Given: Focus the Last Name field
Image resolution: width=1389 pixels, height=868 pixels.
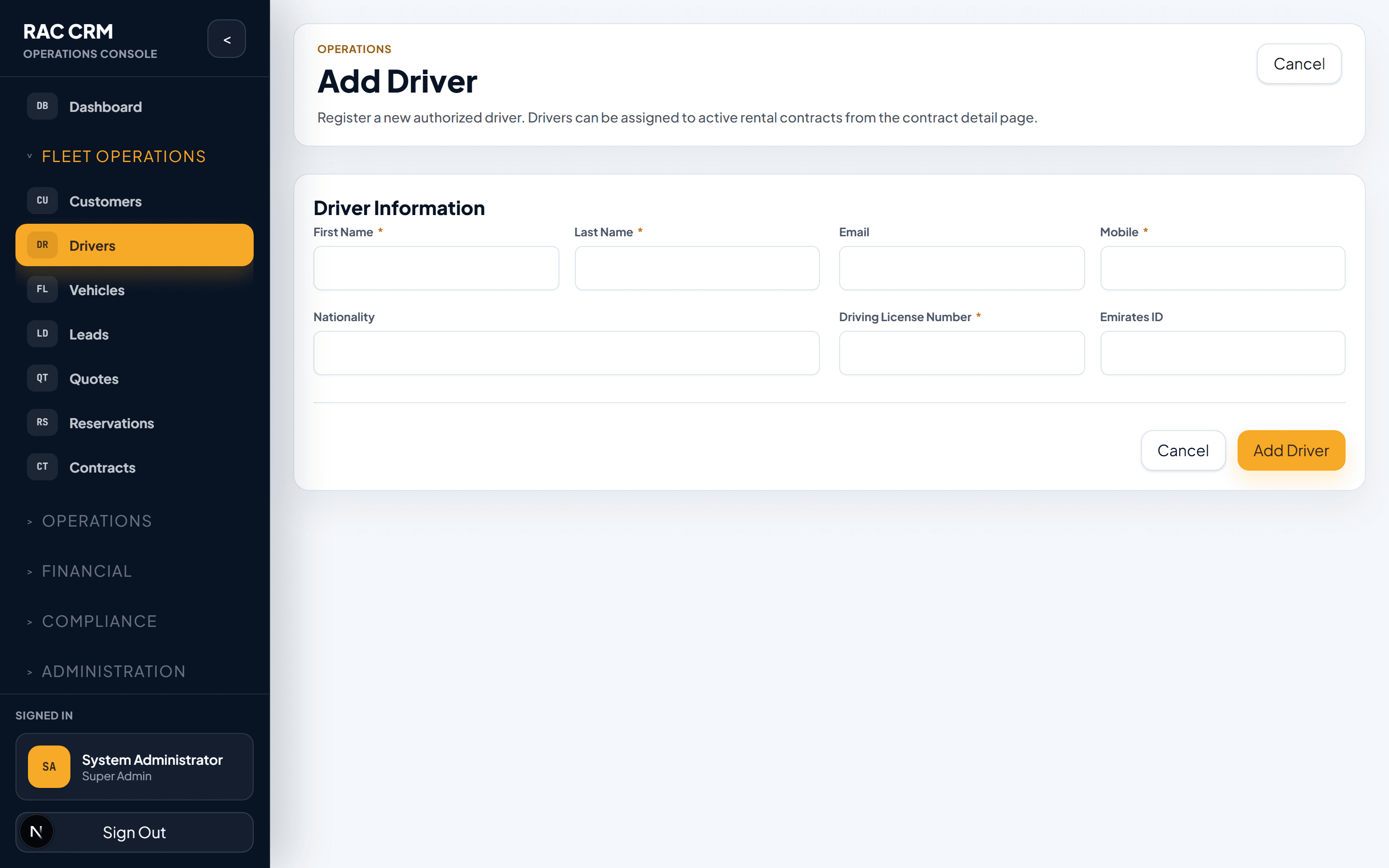Looking at the screenshot, I should (697, 268).
